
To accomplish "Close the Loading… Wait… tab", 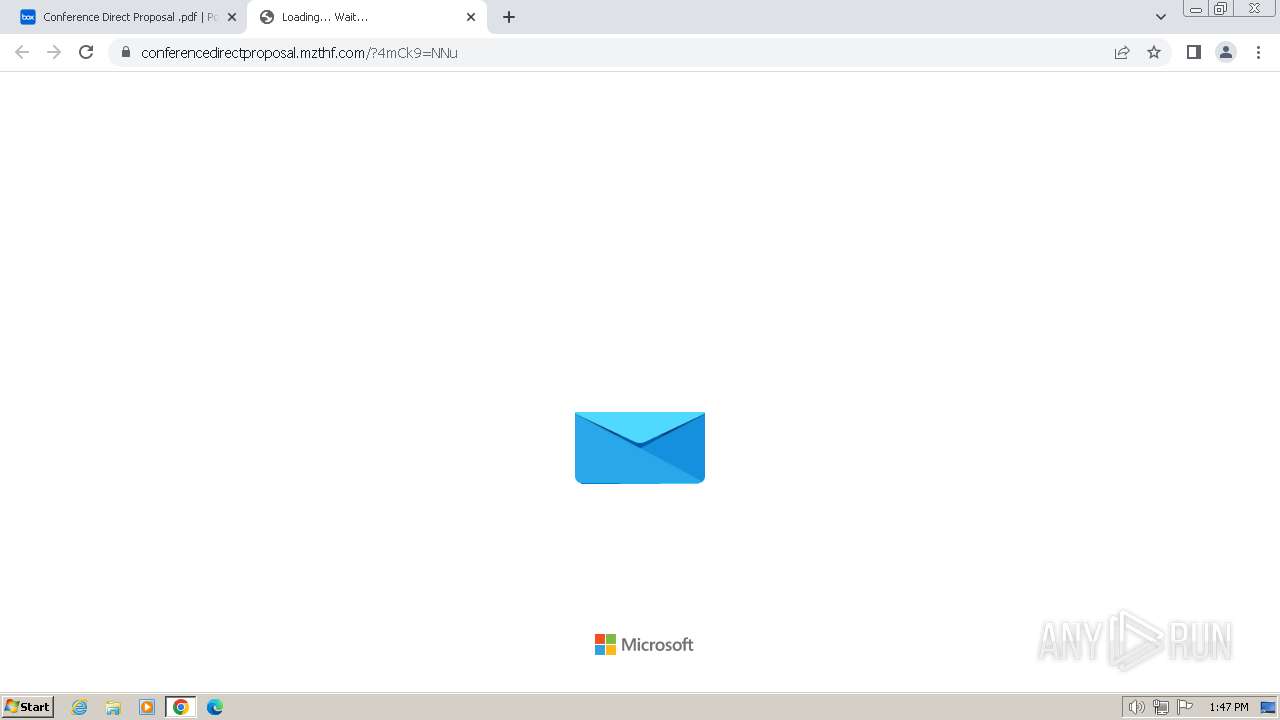I will click(x=471, y=17).
